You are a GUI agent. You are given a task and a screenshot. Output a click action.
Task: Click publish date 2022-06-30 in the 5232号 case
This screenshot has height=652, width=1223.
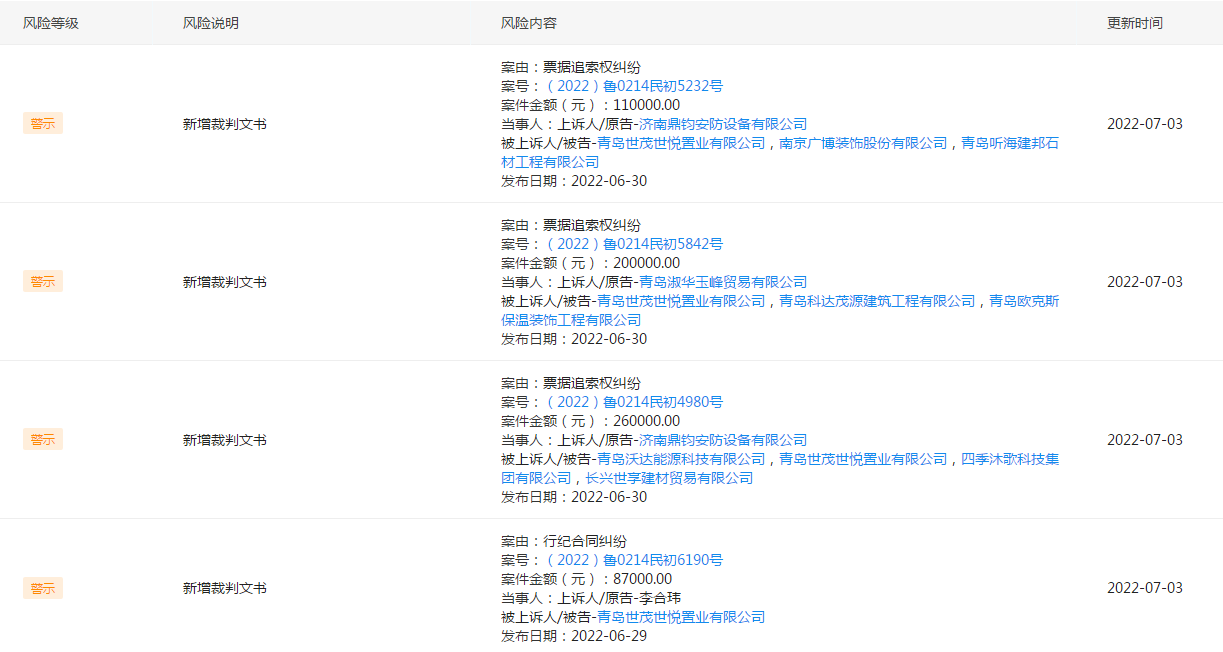coord(609,181)
